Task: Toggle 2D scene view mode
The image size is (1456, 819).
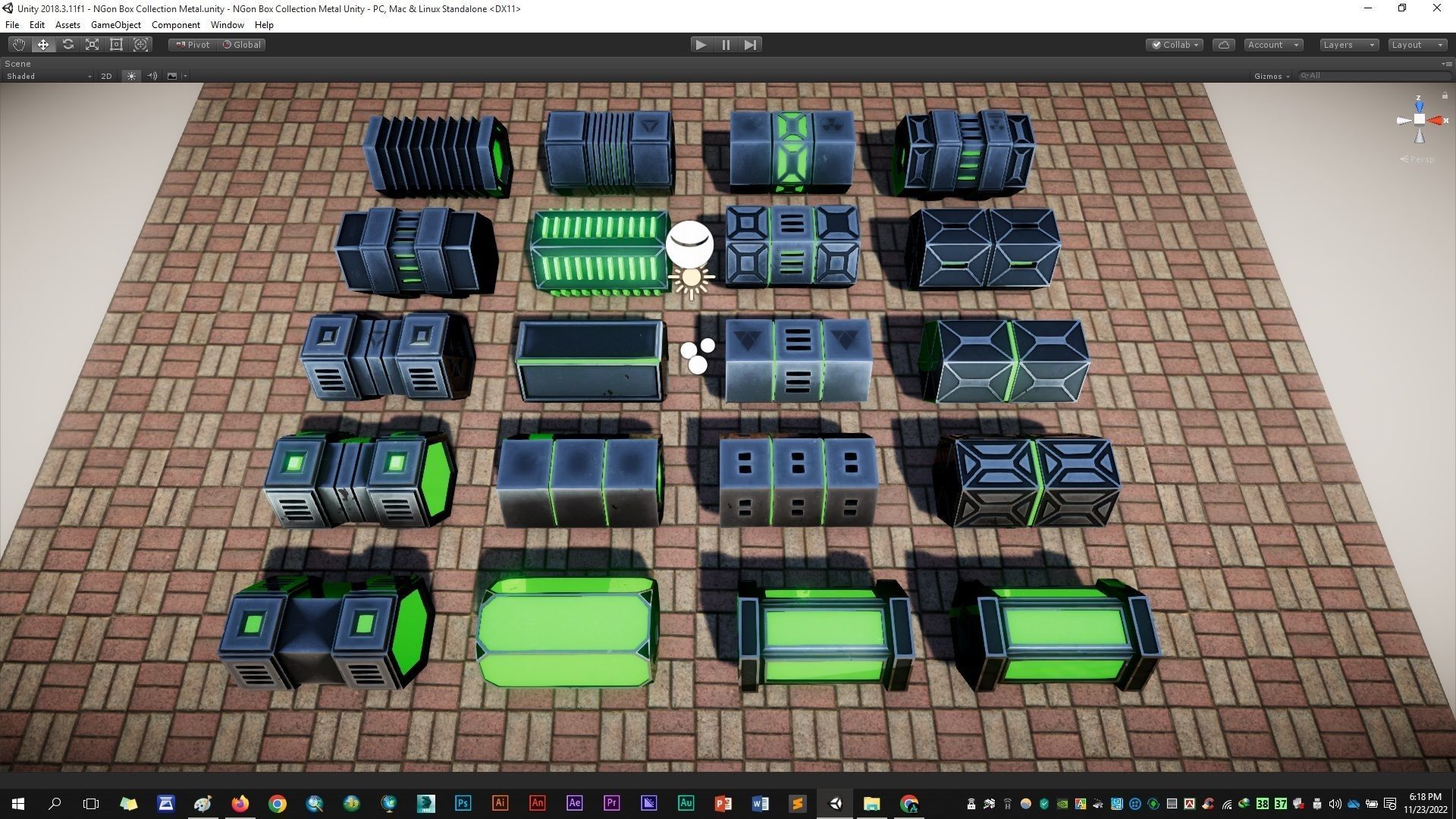Action: coord(106,76)
